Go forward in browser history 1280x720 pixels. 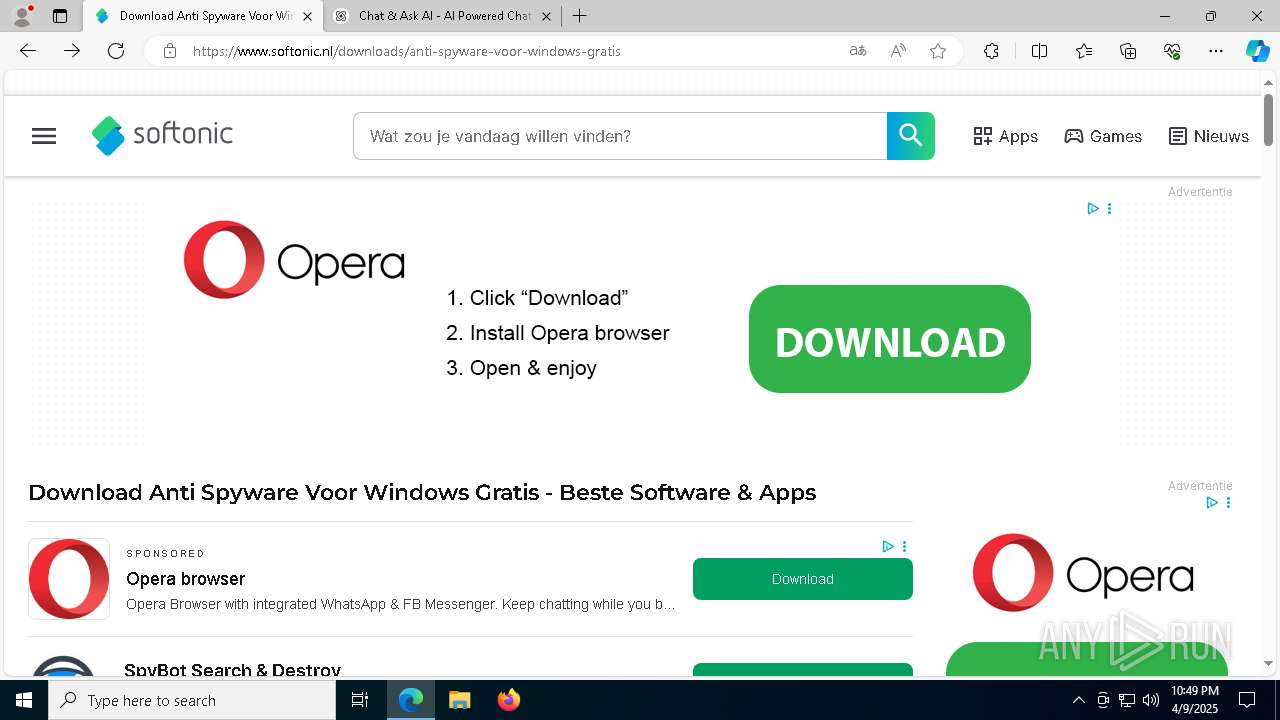click(x=72, y=51)
